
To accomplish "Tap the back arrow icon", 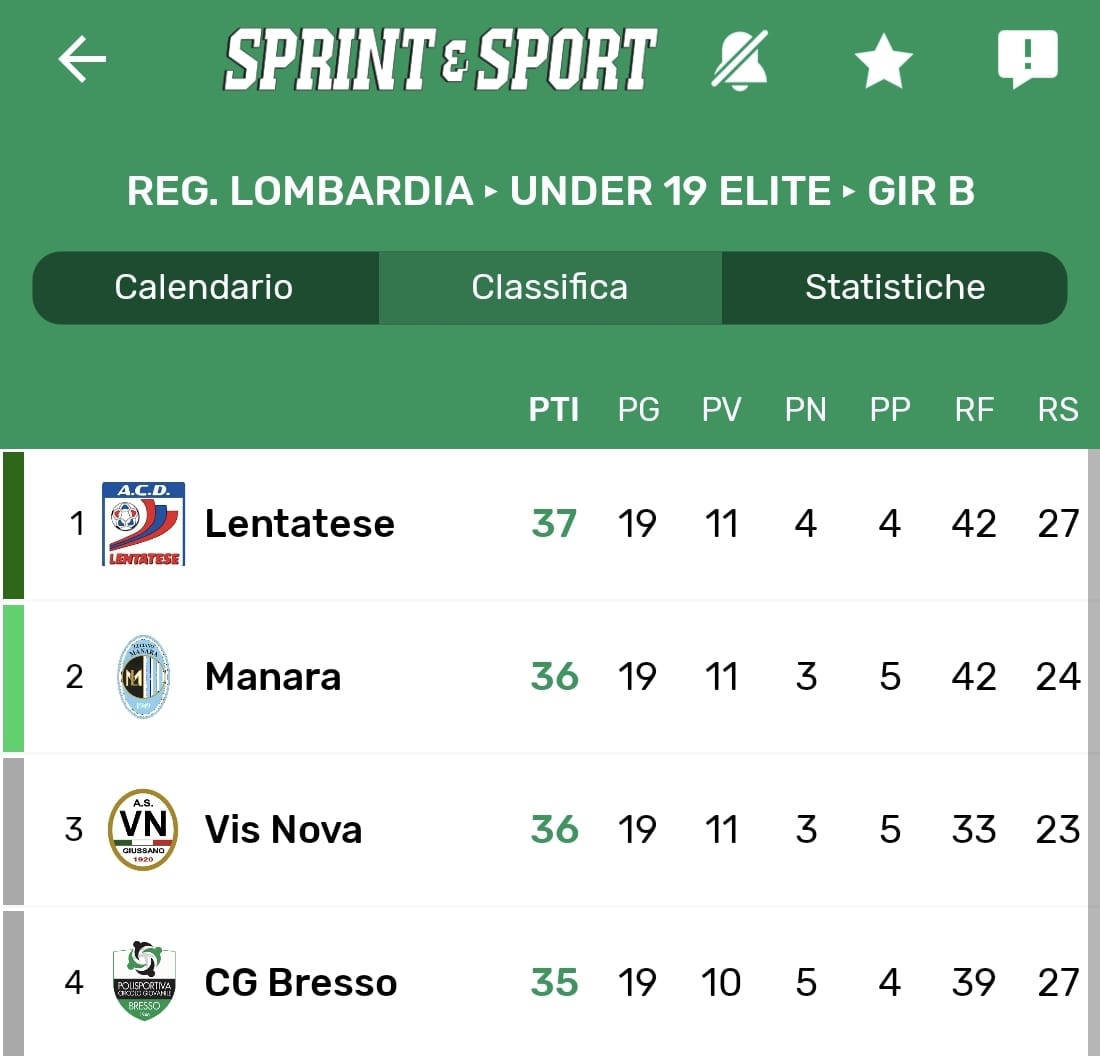I will 82,59.
